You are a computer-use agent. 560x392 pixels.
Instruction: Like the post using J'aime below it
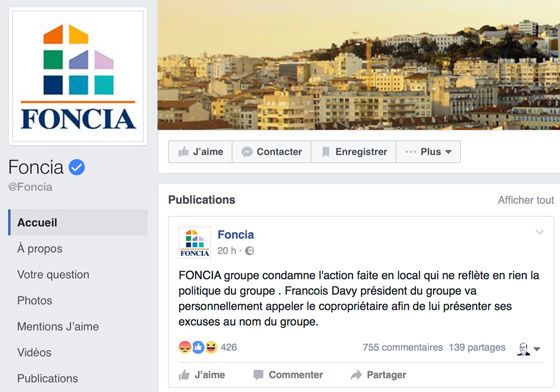pos(202,375)
